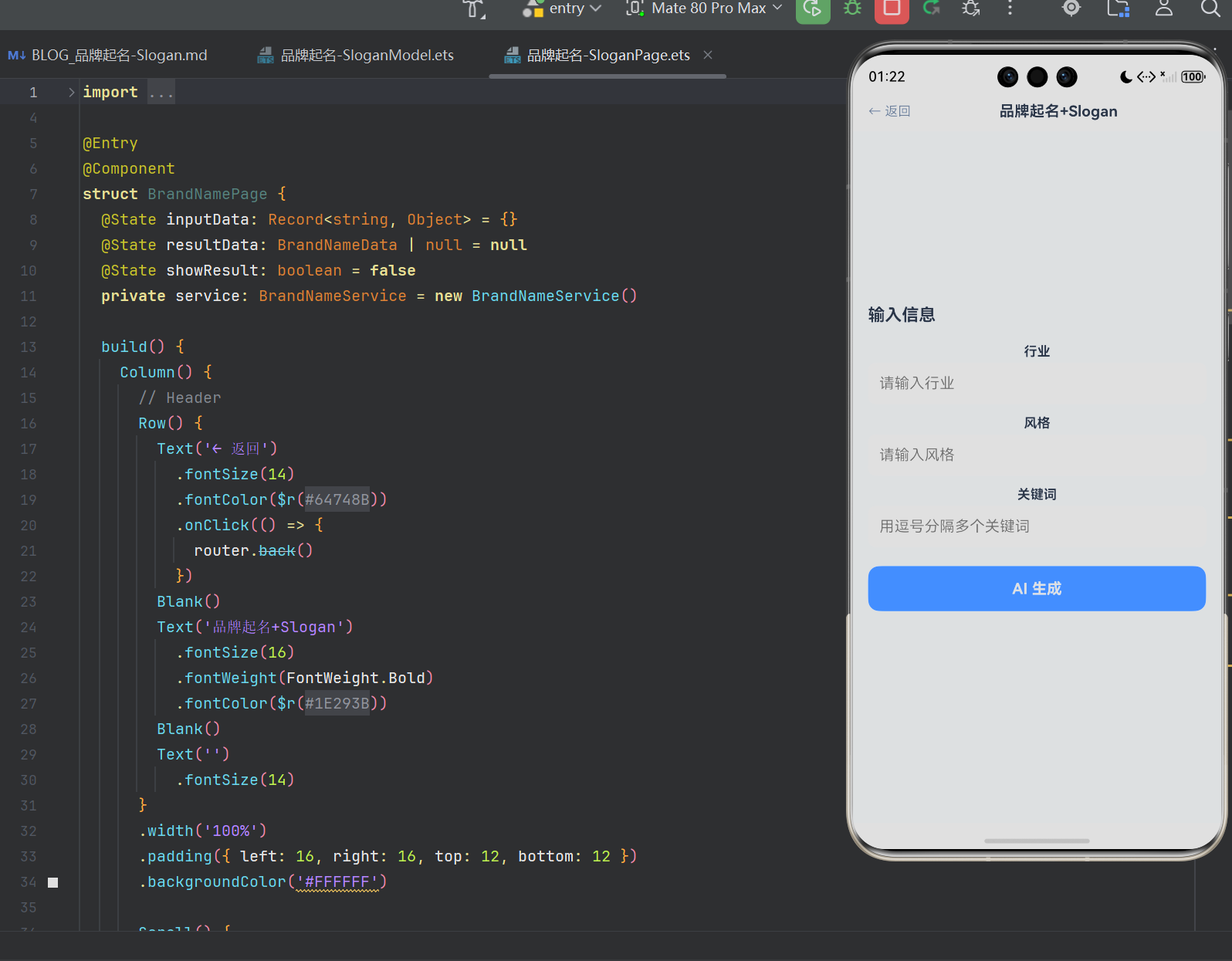Open the Mate 80 Pro Max device dropdown
Screen dimensions: 1232x961
coord(704,8)
